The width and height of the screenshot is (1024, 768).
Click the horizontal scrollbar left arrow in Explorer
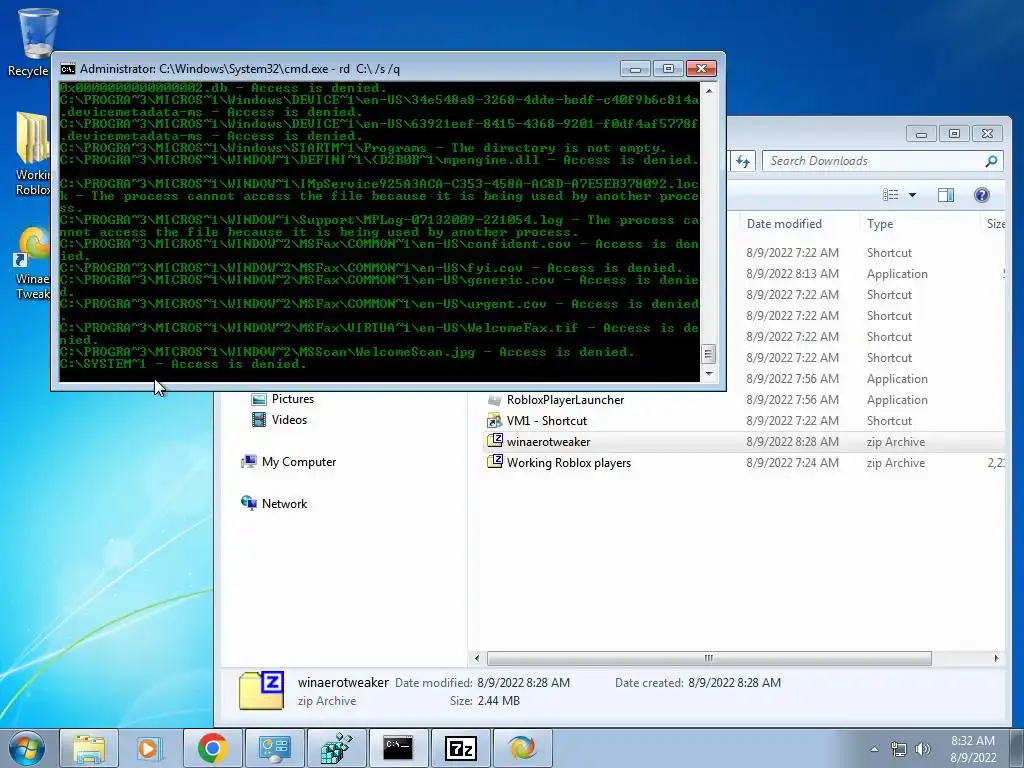tap(477, 658)
